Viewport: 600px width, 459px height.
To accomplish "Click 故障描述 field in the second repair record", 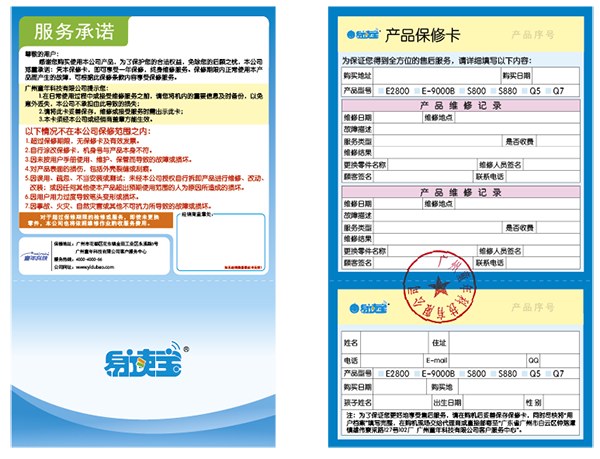I will click(x=476, y=216).
